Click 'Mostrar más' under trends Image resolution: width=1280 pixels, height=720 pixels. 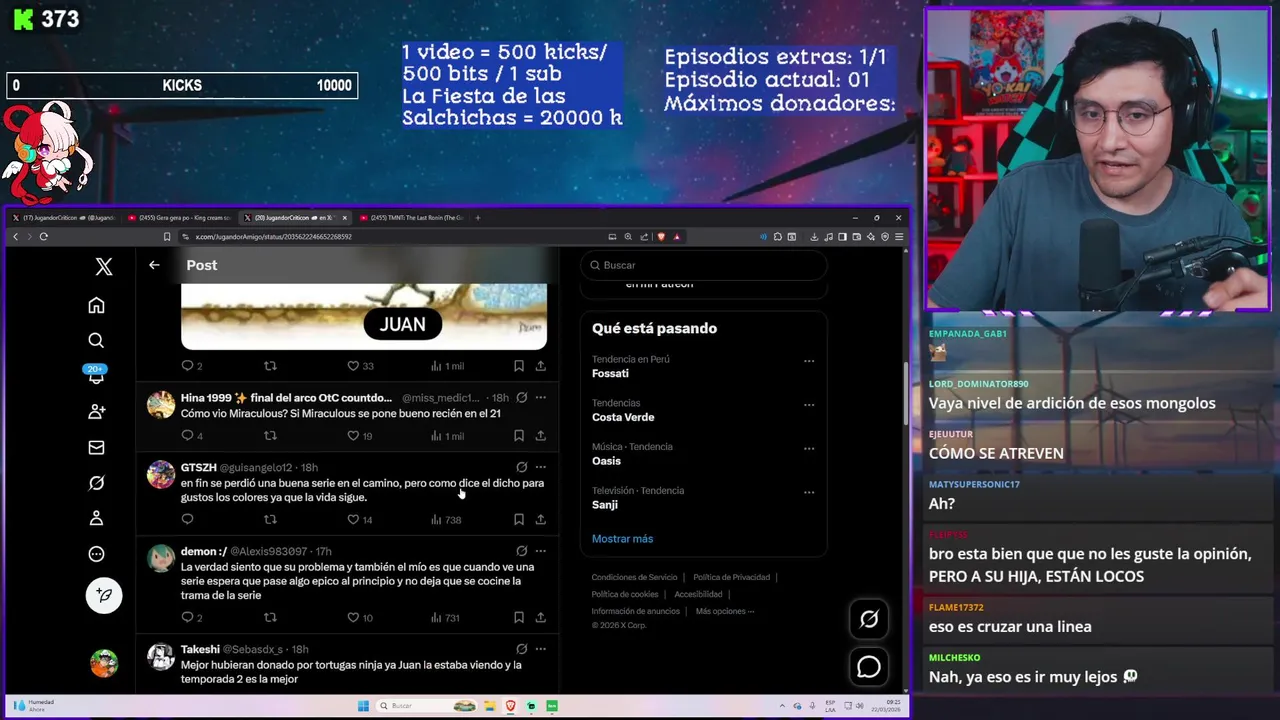point(622,539)
